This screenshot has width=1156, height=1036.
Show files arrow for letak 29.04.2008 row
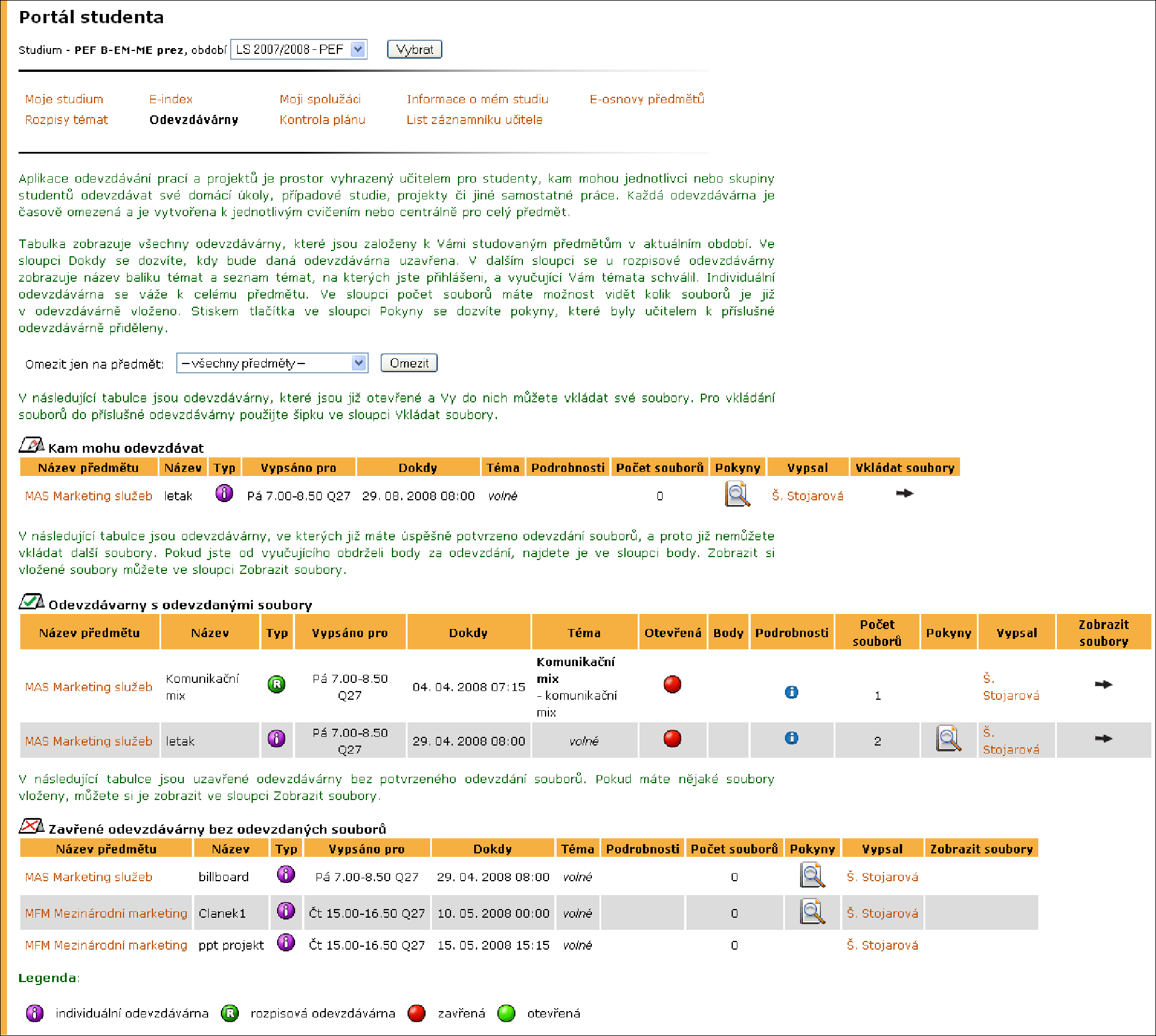click(x=1103, y=738)
